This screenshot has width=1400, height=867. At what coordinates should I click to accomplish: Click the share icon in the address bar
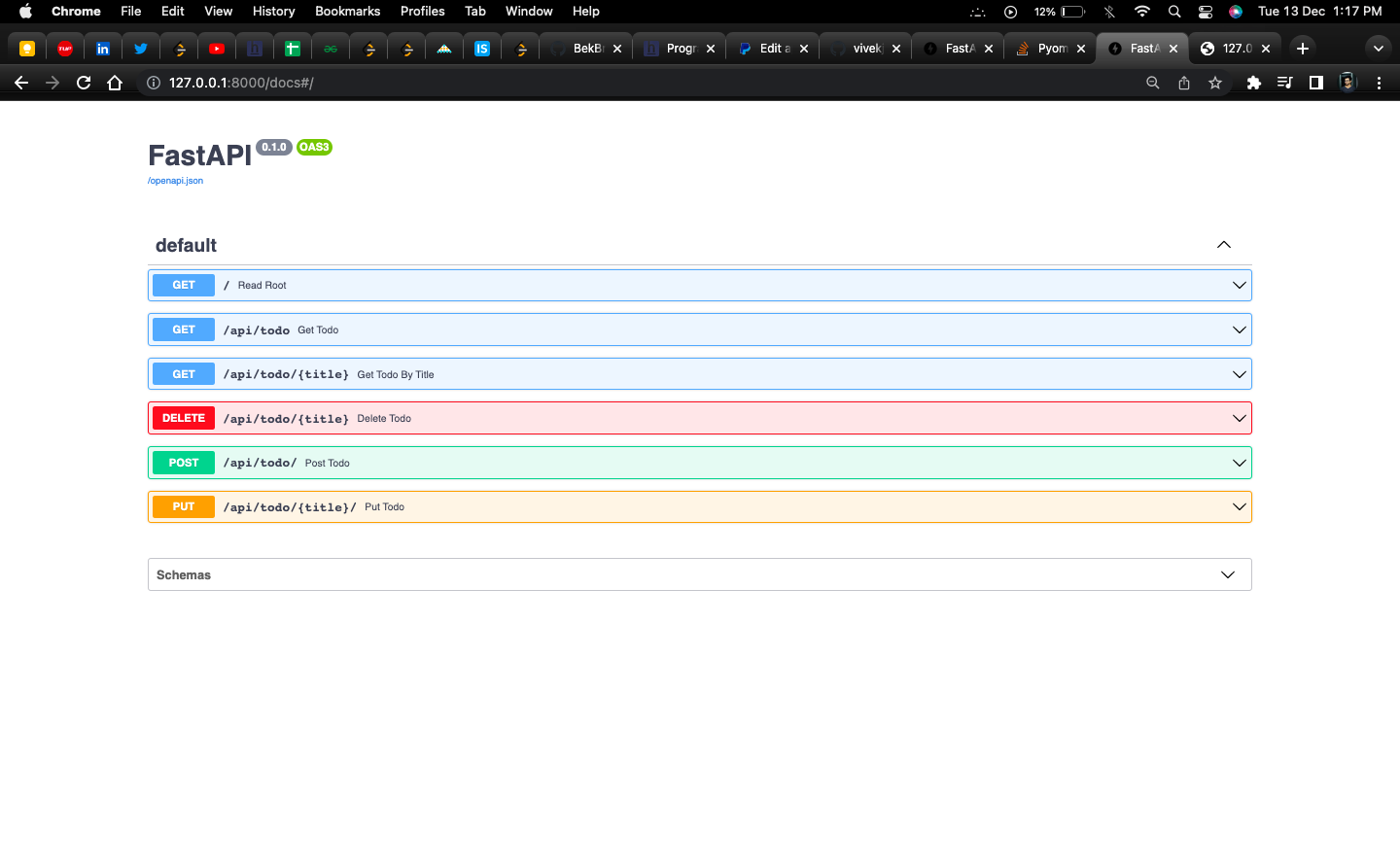pos(1184,83)
